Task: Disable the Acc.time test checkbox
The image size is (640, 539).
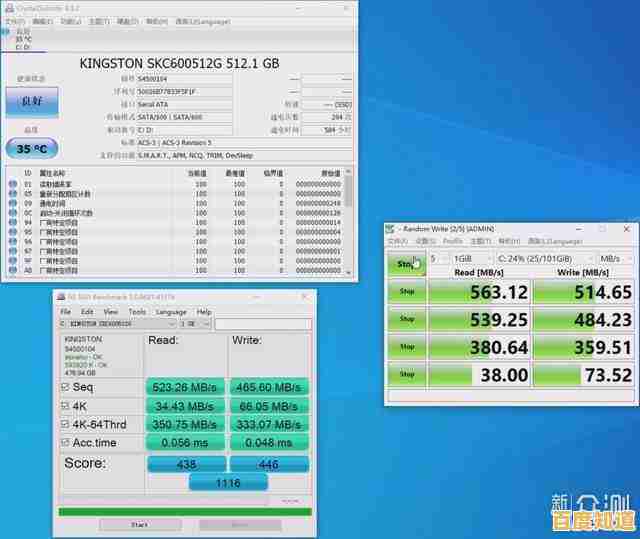Action: tap(66, 442)
